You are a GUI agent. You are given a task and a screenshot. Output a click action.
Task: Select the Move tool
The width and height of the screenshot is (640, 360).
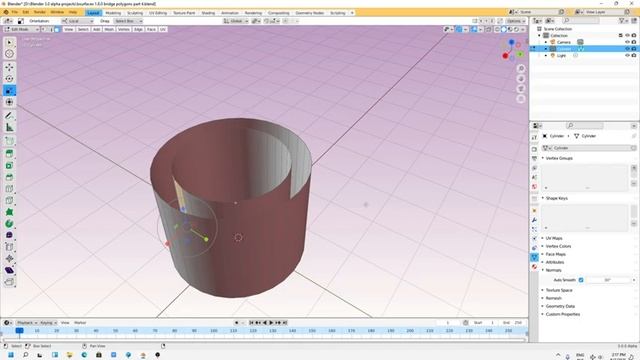pyautogui.click(x=9, y=67)
